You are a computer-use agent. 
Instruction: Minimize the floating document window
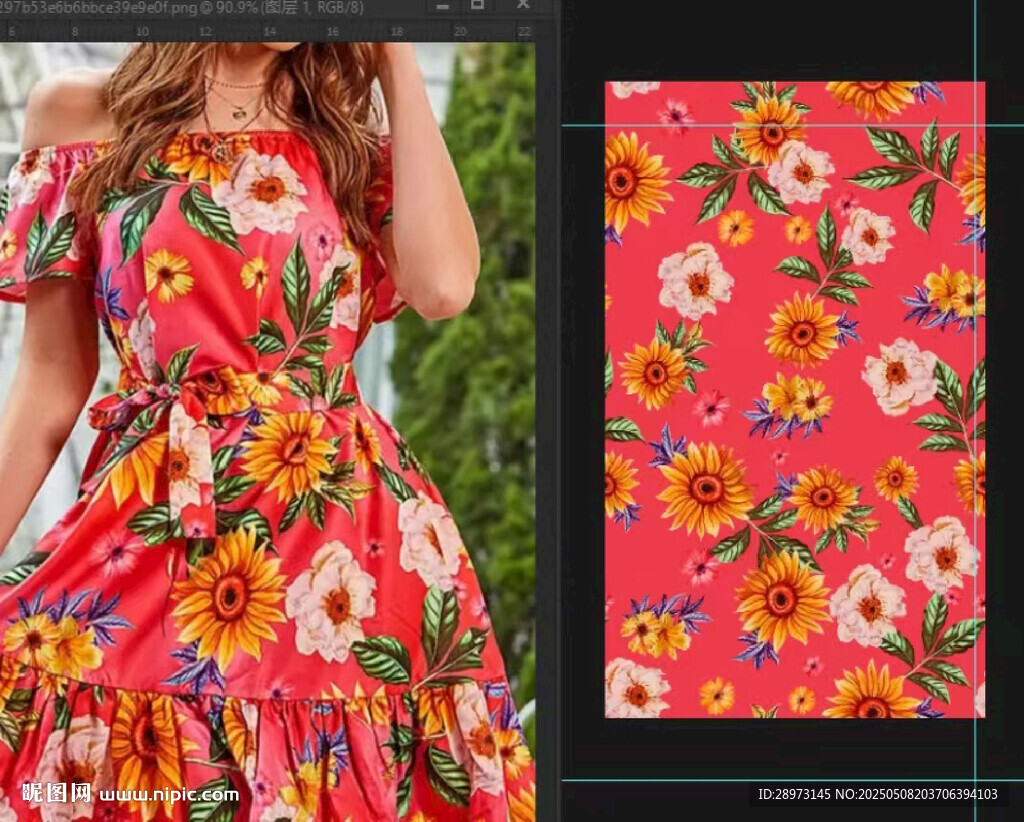point(443,6)
